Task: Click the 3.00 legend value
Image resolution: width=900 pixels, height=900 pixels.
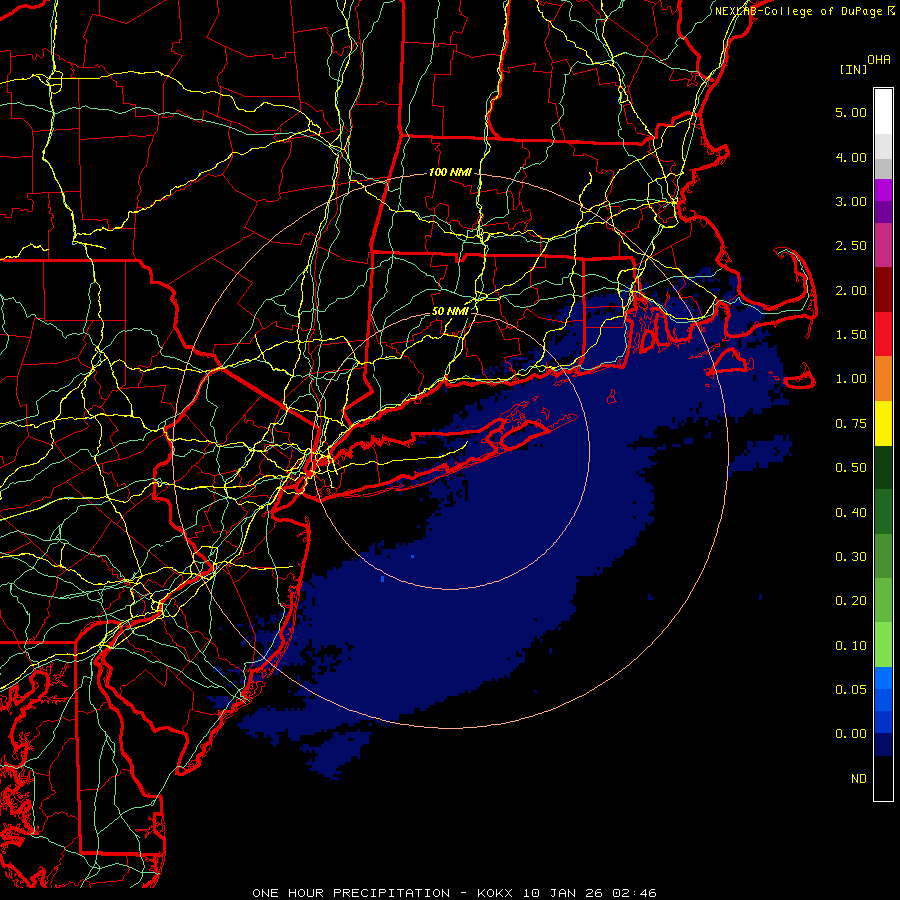Action: 851,201
